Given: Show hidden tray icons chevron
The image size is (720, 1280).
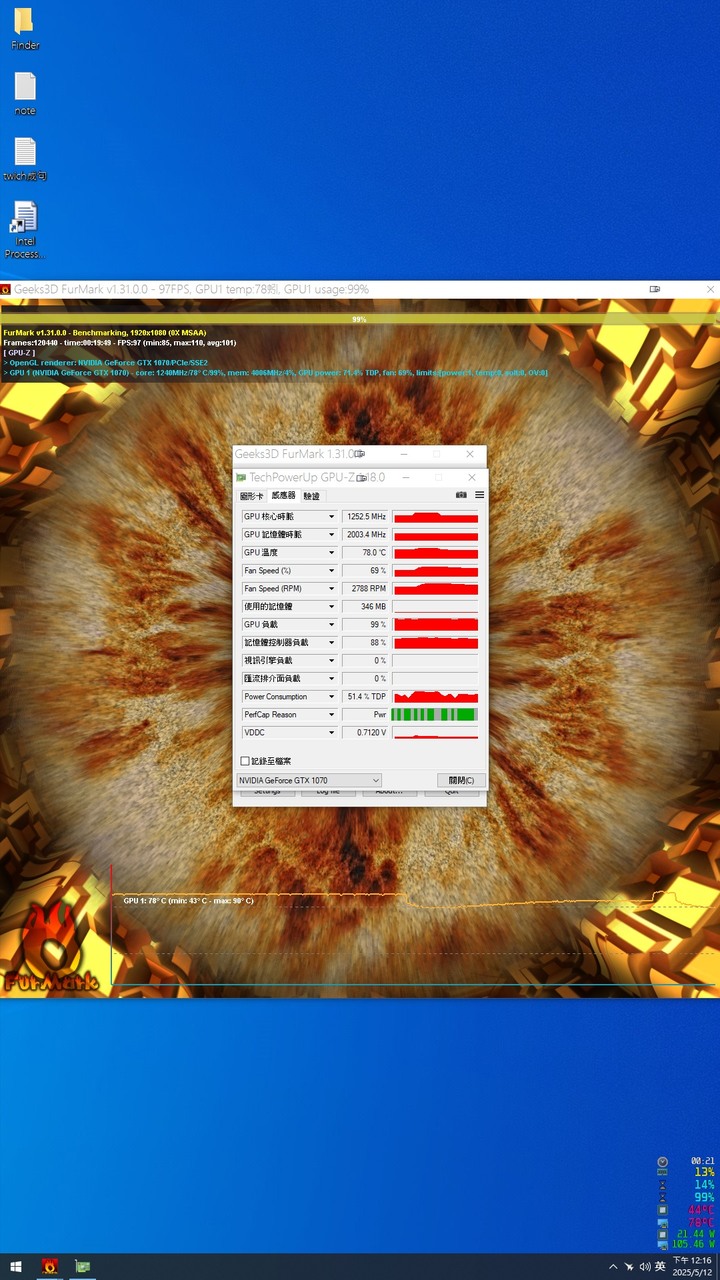Looking at the screenshot, I should (x=613, y=1266).
